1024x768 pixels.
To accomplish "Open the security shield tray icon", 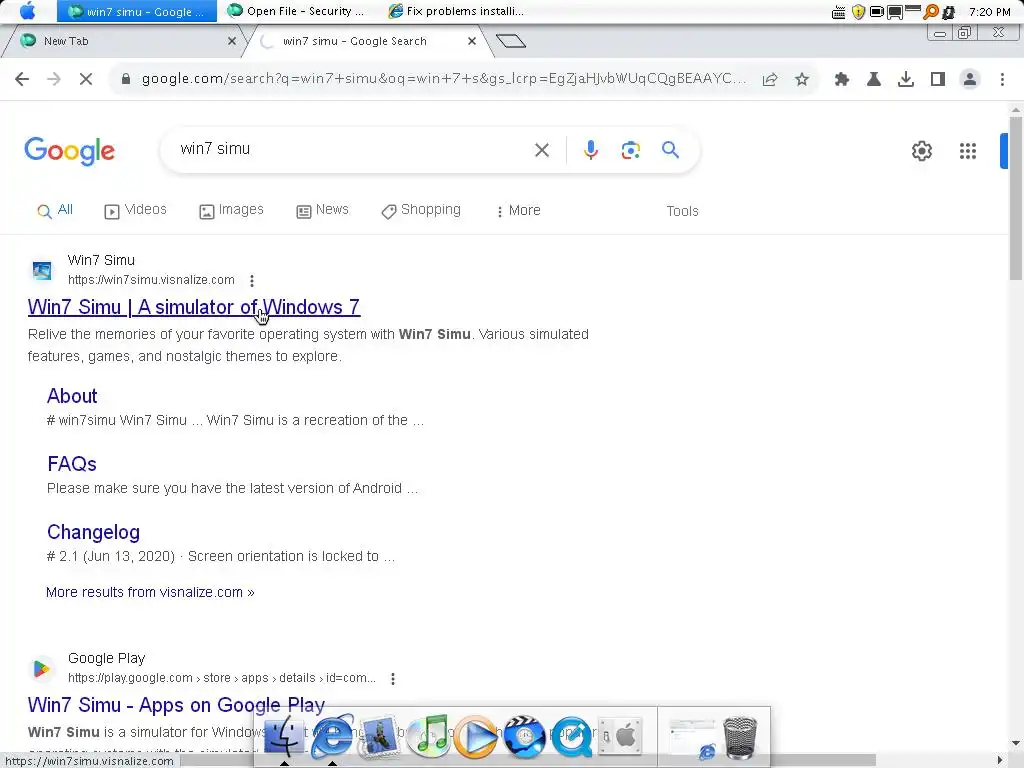I will coord(858,12).
